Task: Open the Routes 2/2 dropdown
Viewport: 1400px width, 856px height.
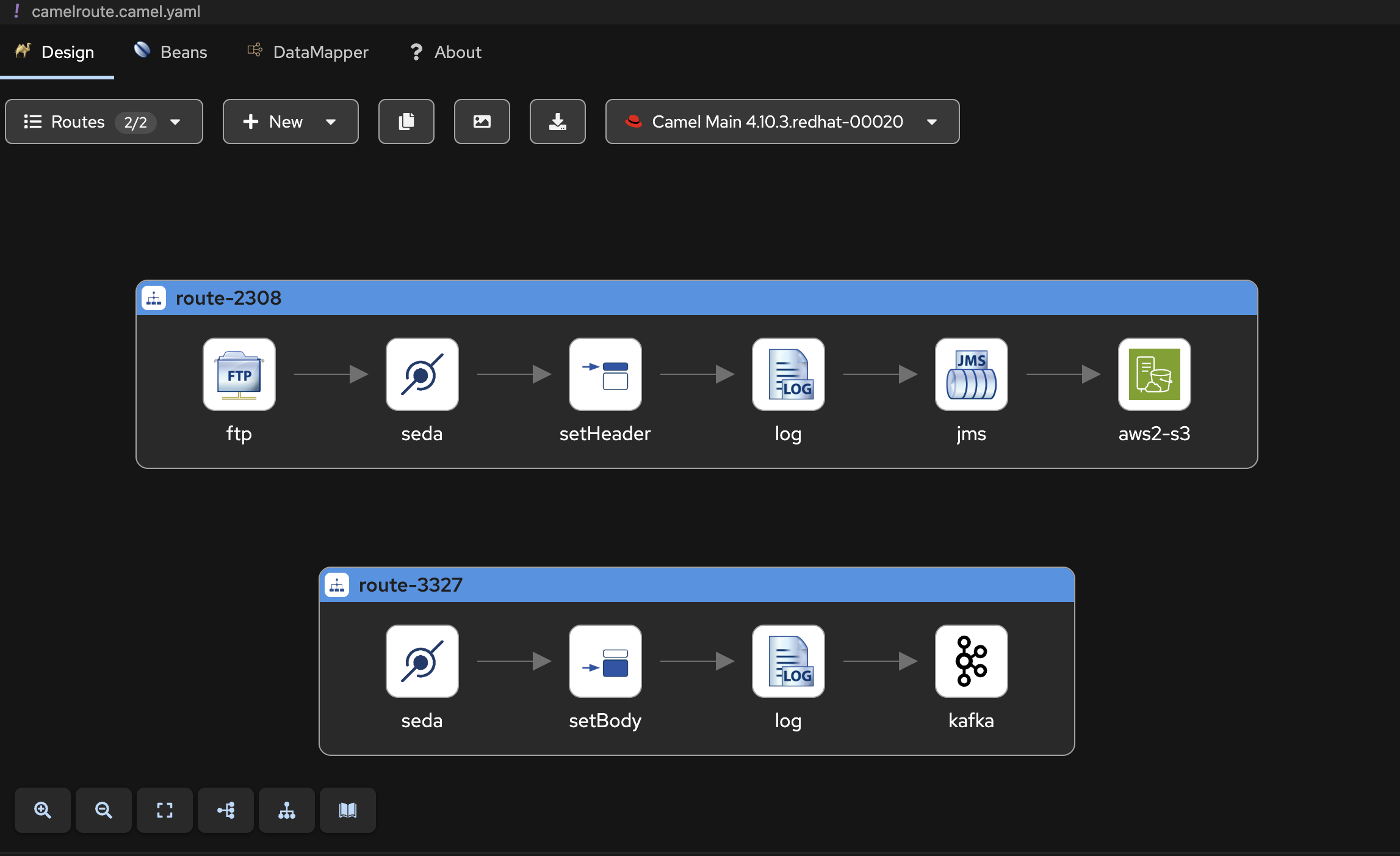Action: (104, 122)
